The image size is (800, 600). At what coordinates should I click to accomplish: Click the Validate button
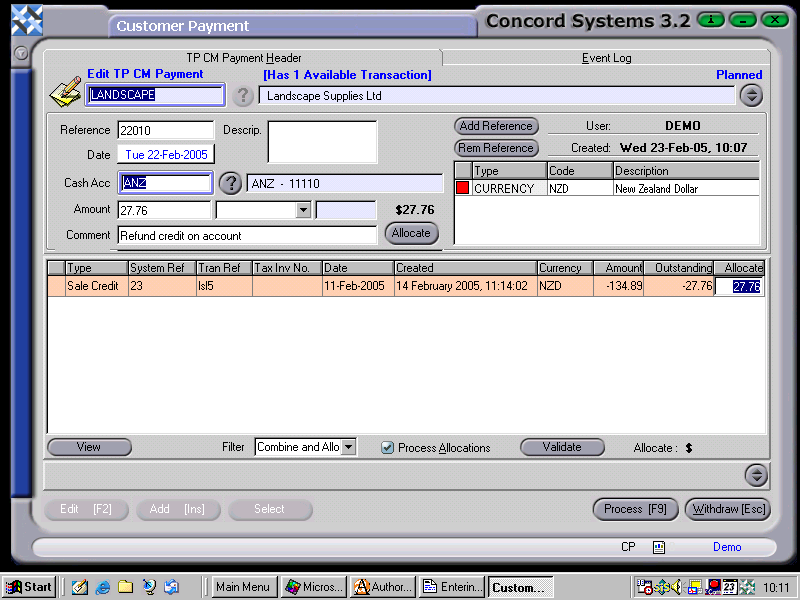point(562,447)
